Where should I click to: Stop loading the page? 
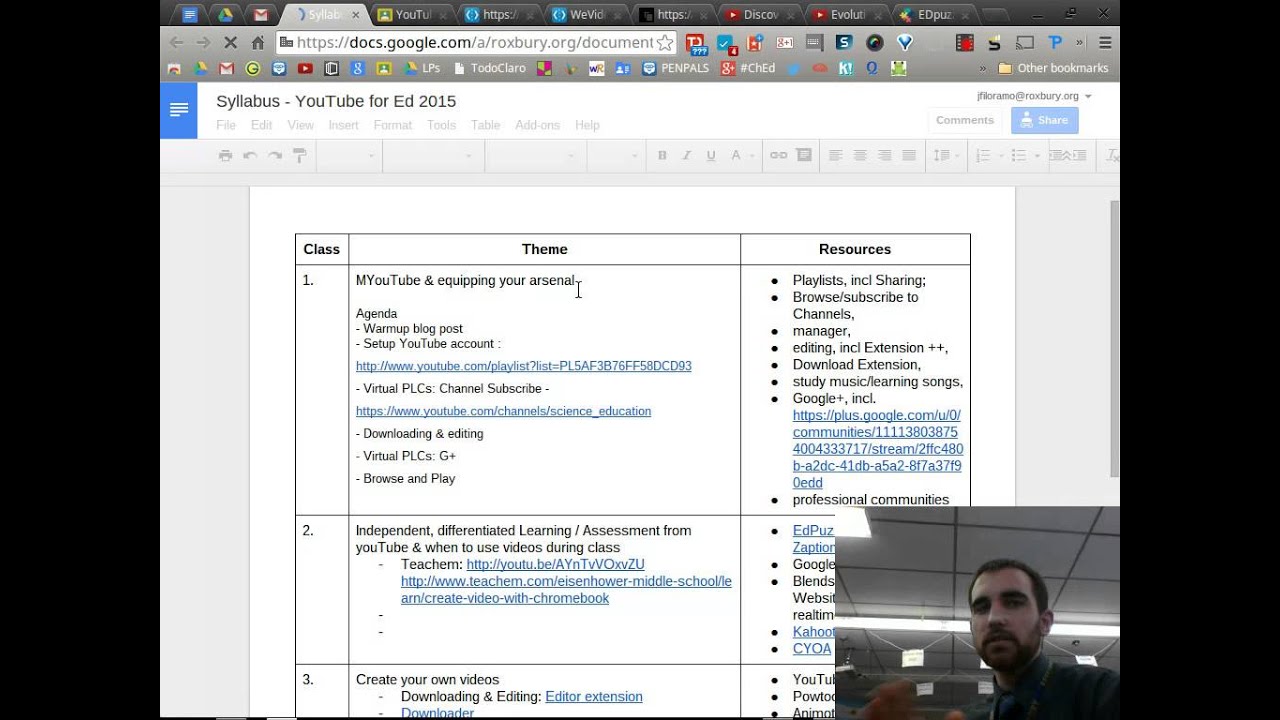coord(230,42)
